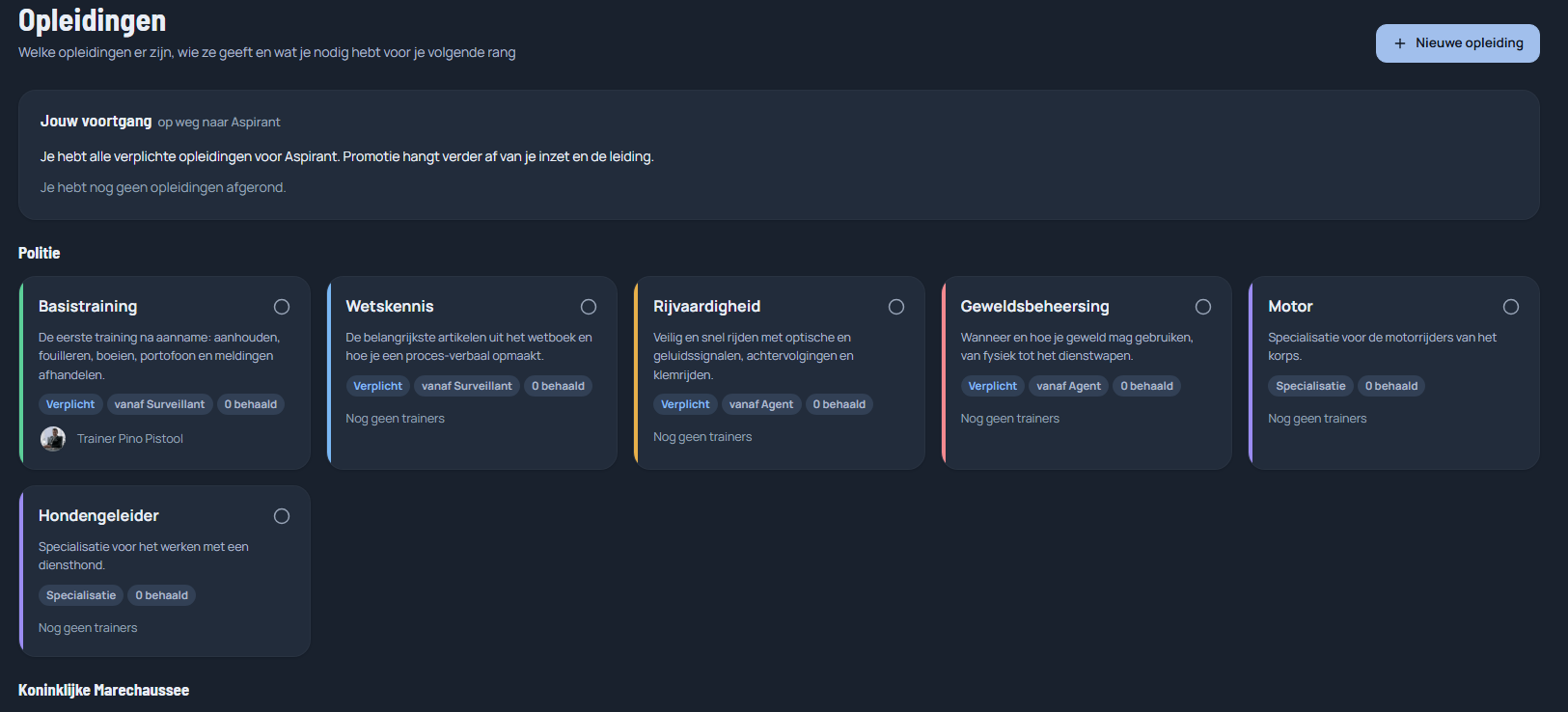The image size is (1568, 712).
Task: Toggle the Geweldsbeheersing completion circle
Action: [x=1203, y=307]
